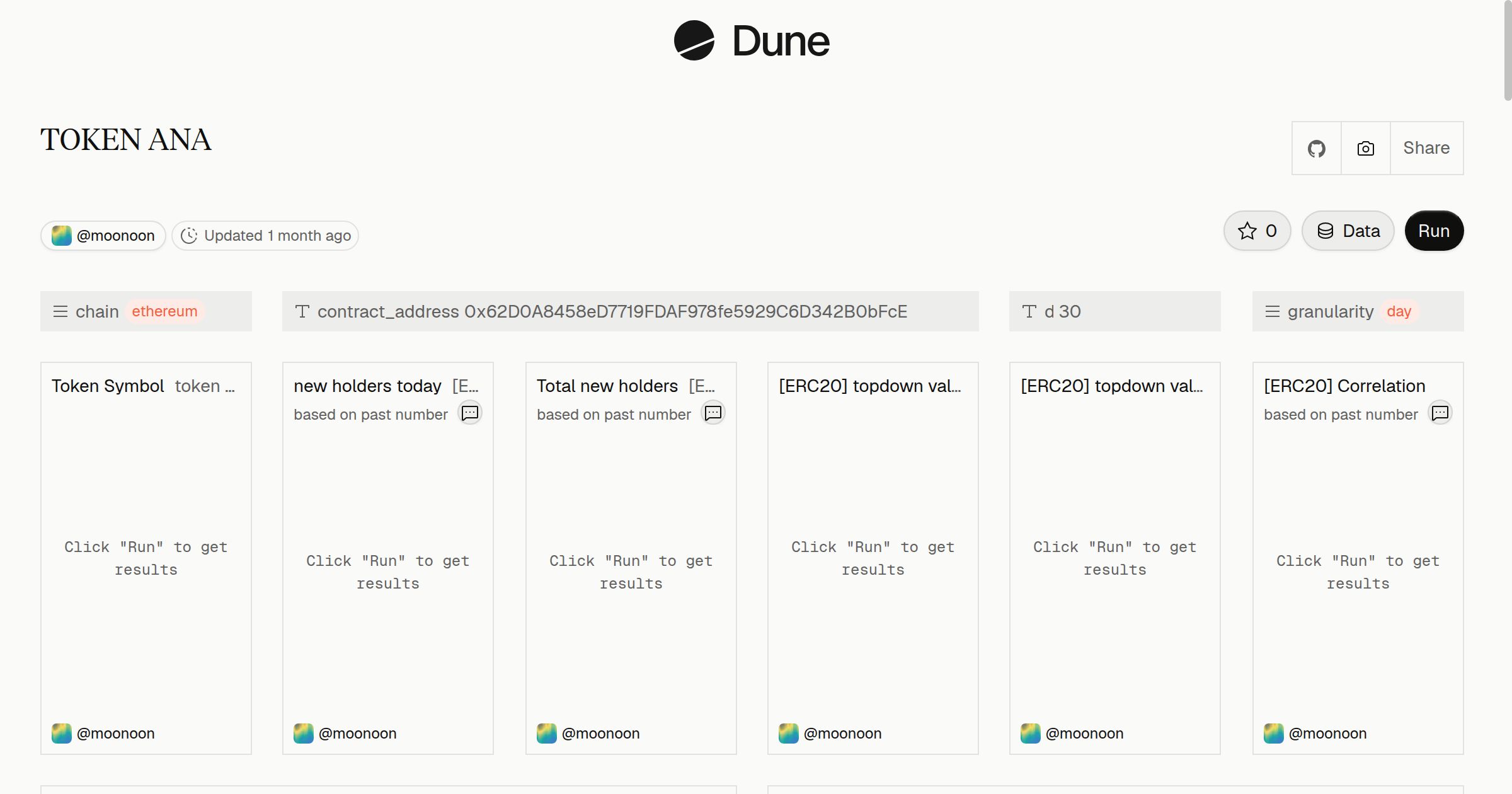Click the page vertical scrollbar thumb
Viewport: 1512px width, 794px height.
[1508, 50]
